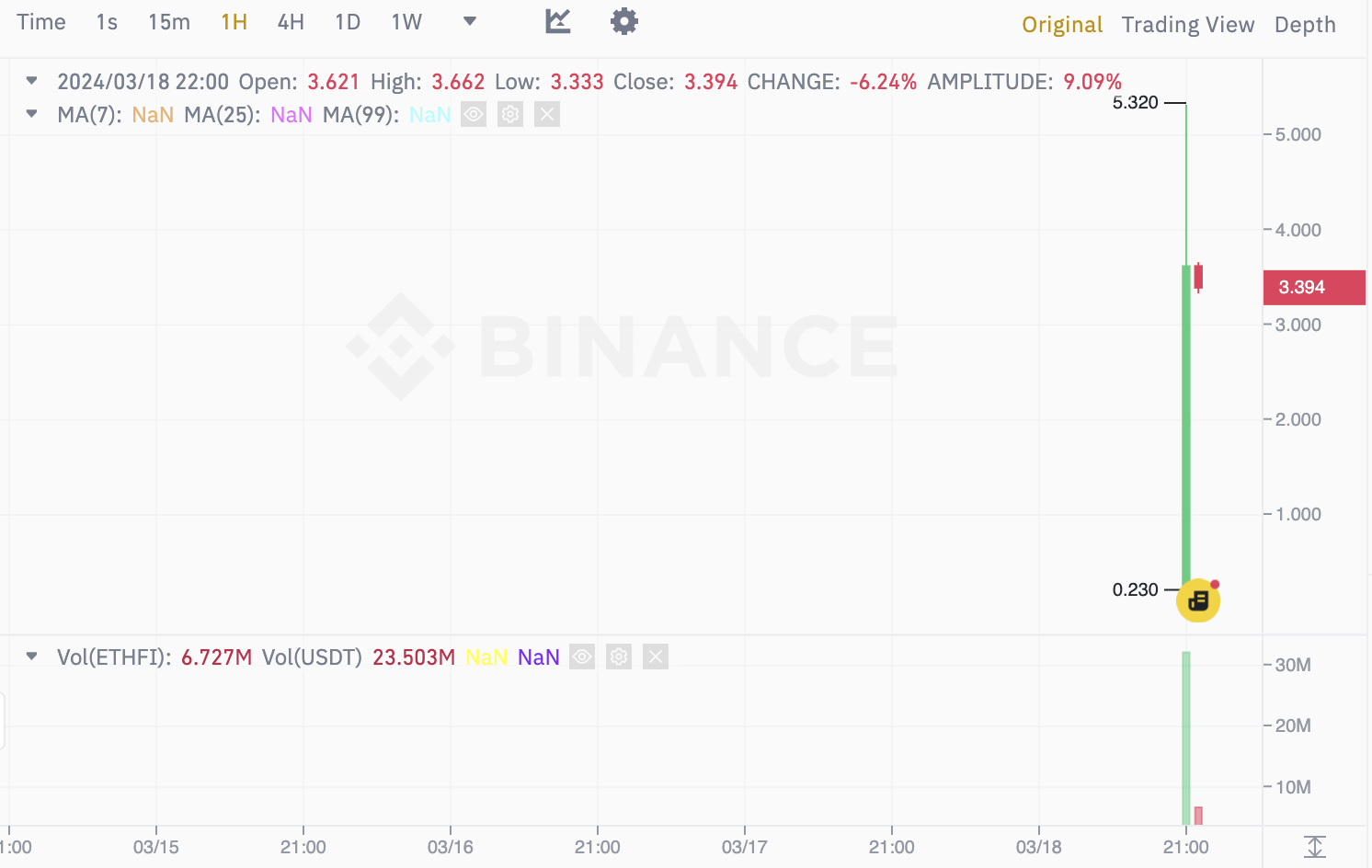
Task: Click the auto-scale icon at axis corner
Action: click(1315, 847)
